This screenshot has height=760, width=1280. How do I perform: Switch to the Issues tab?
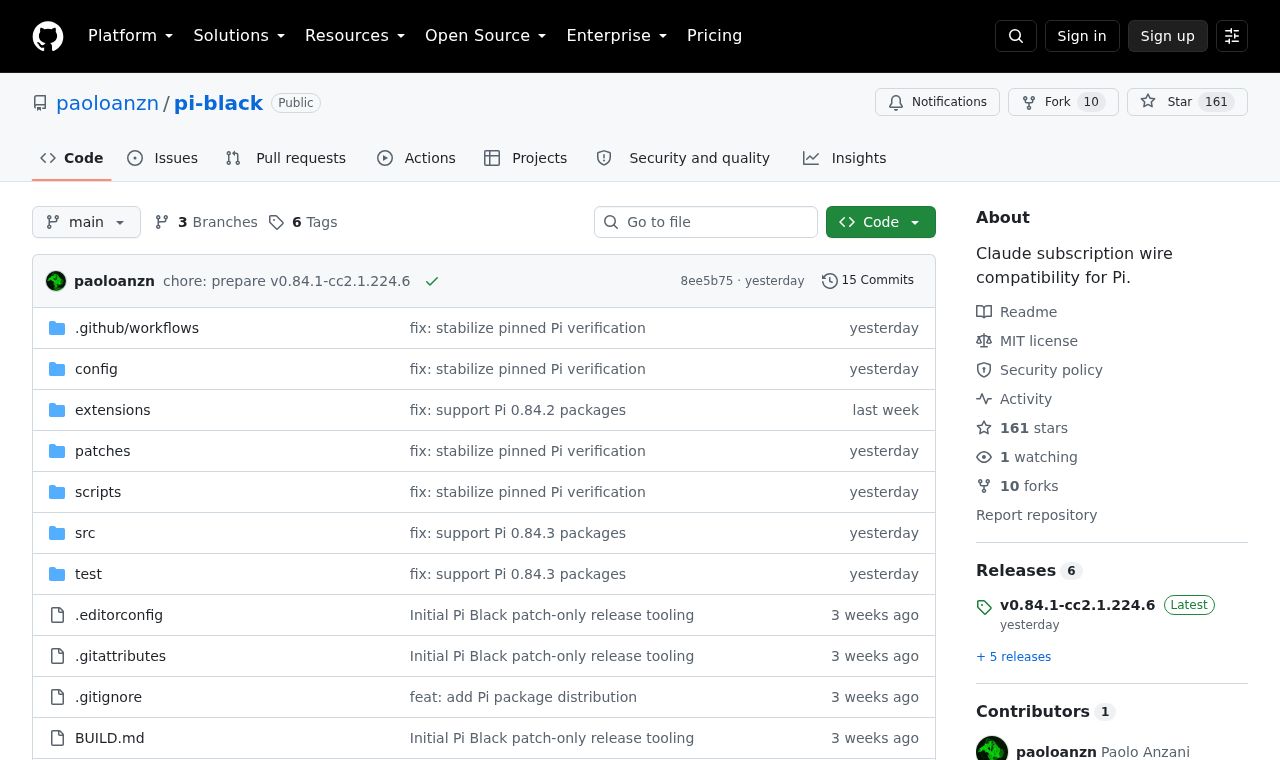163,158
